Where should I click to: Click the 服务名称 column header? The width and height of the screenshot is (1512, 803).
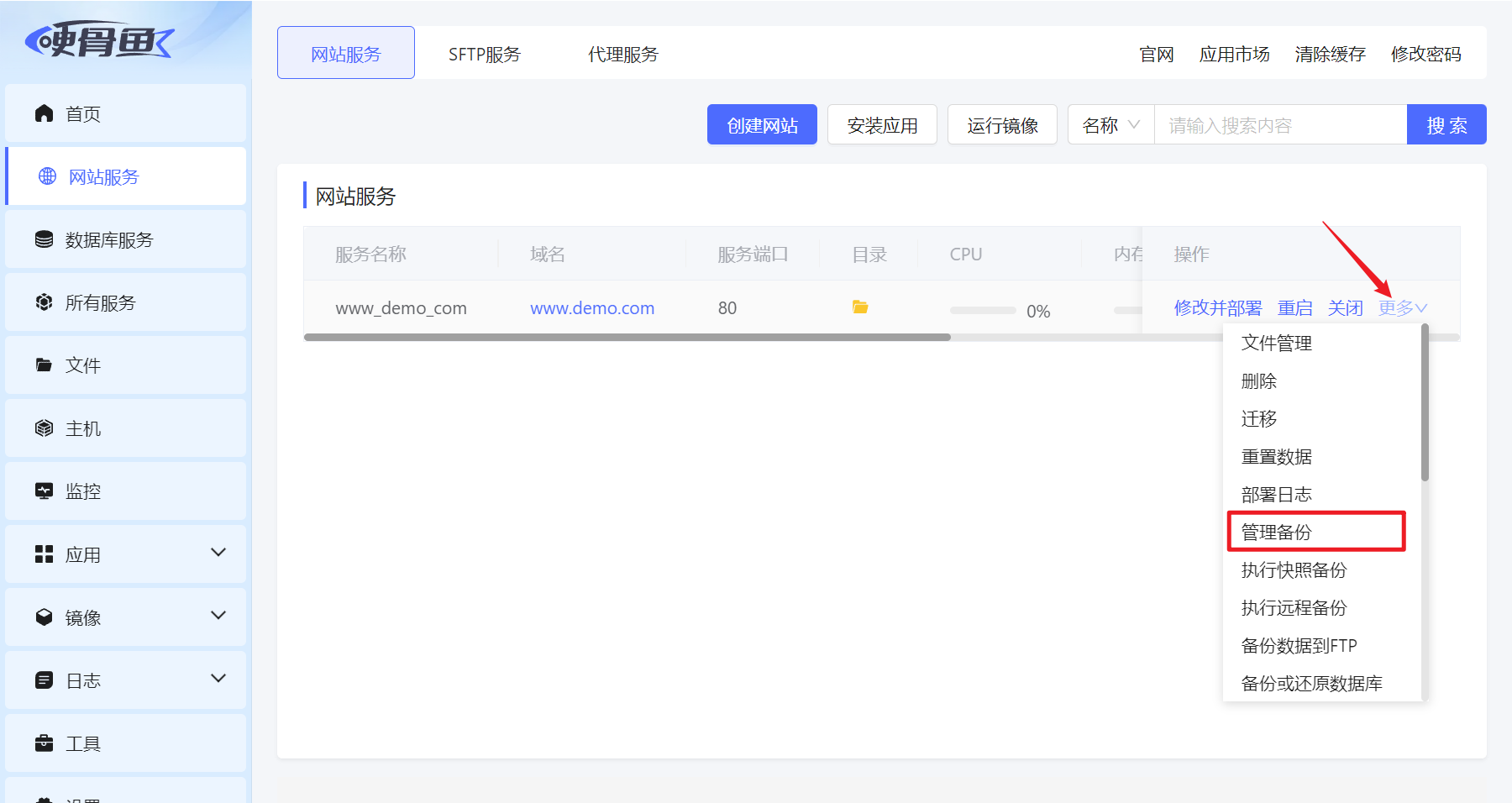coord(370,255)
